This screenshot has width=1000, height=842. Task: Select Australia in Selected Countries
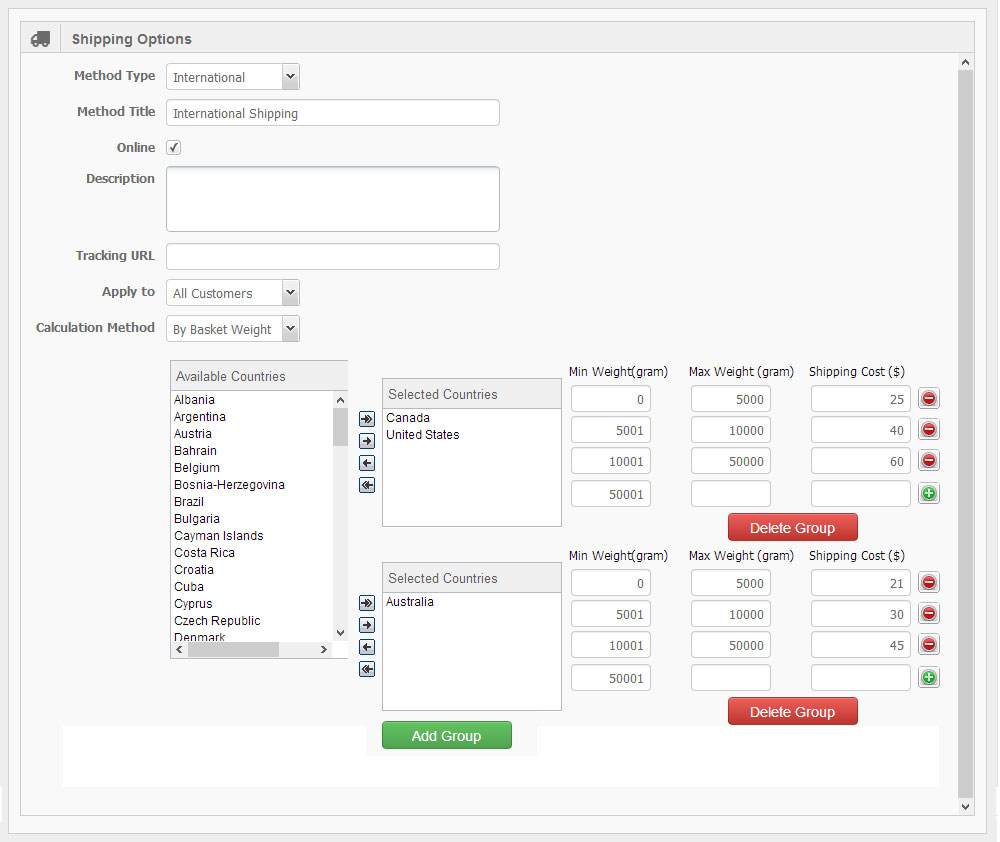[409, 602]
